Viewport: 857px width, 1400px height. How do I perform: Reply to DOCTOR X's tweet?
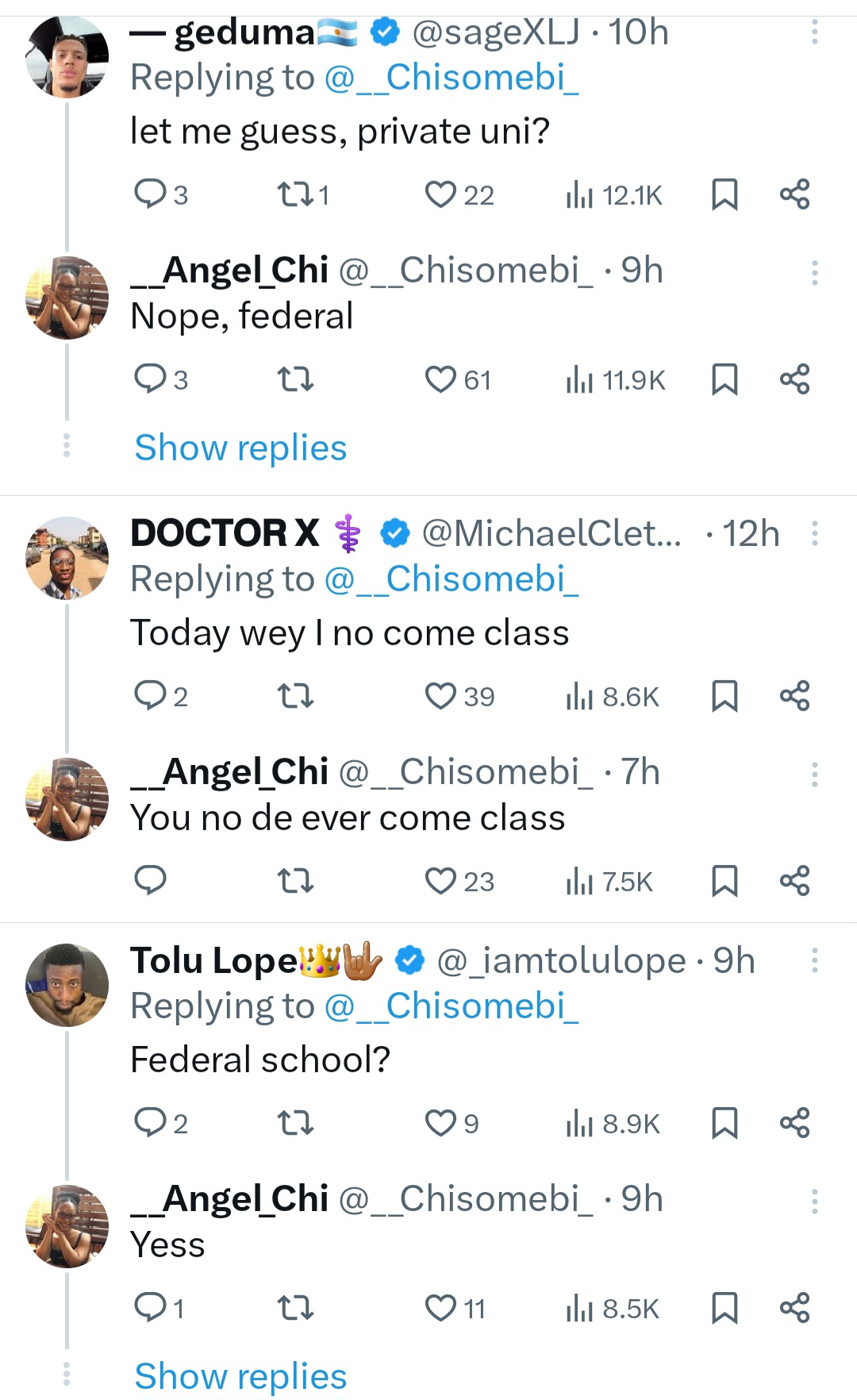pyautogui.click(x=150, y=696)
